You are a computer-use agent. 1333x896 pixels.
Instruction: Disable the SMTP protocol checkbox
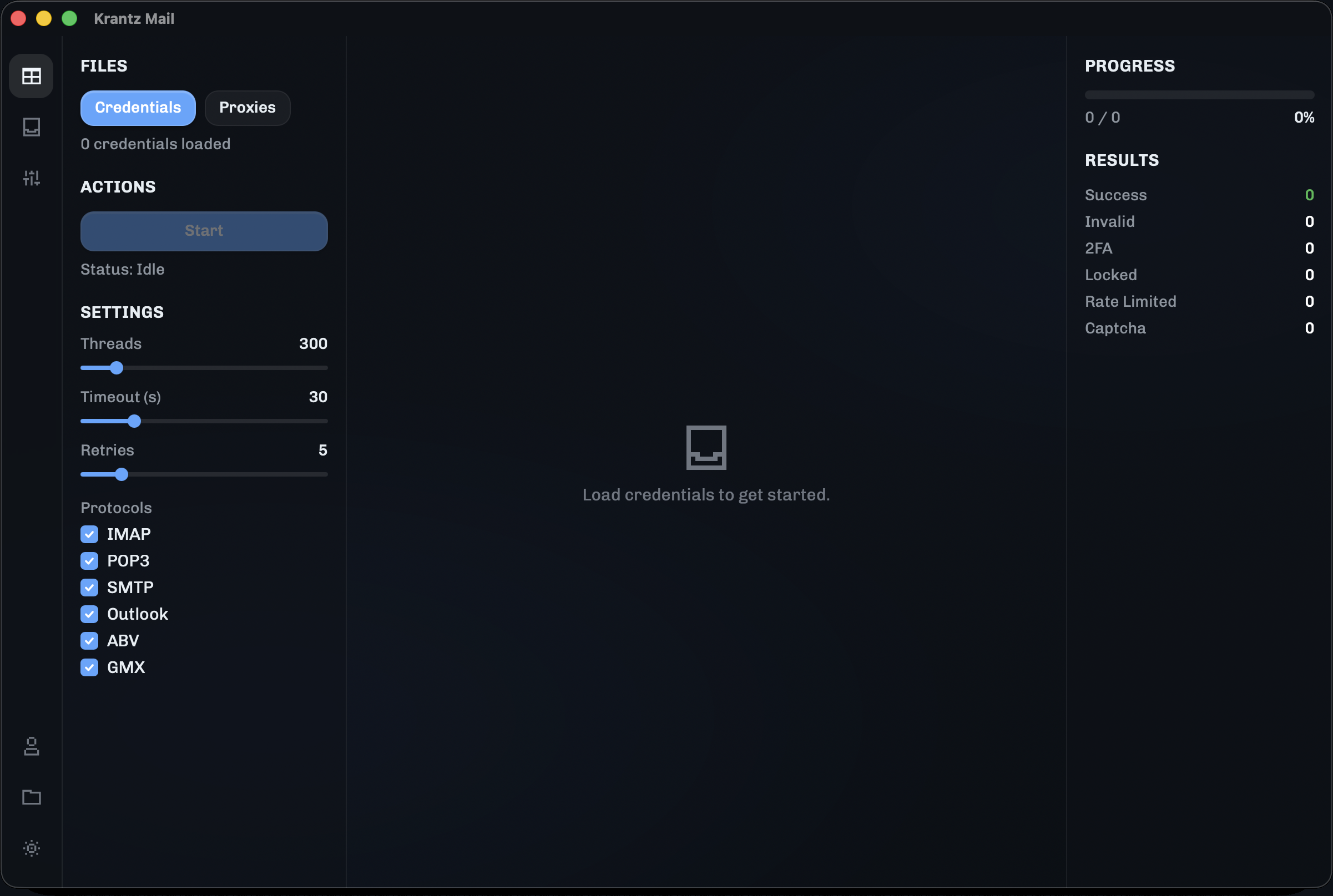89,588
